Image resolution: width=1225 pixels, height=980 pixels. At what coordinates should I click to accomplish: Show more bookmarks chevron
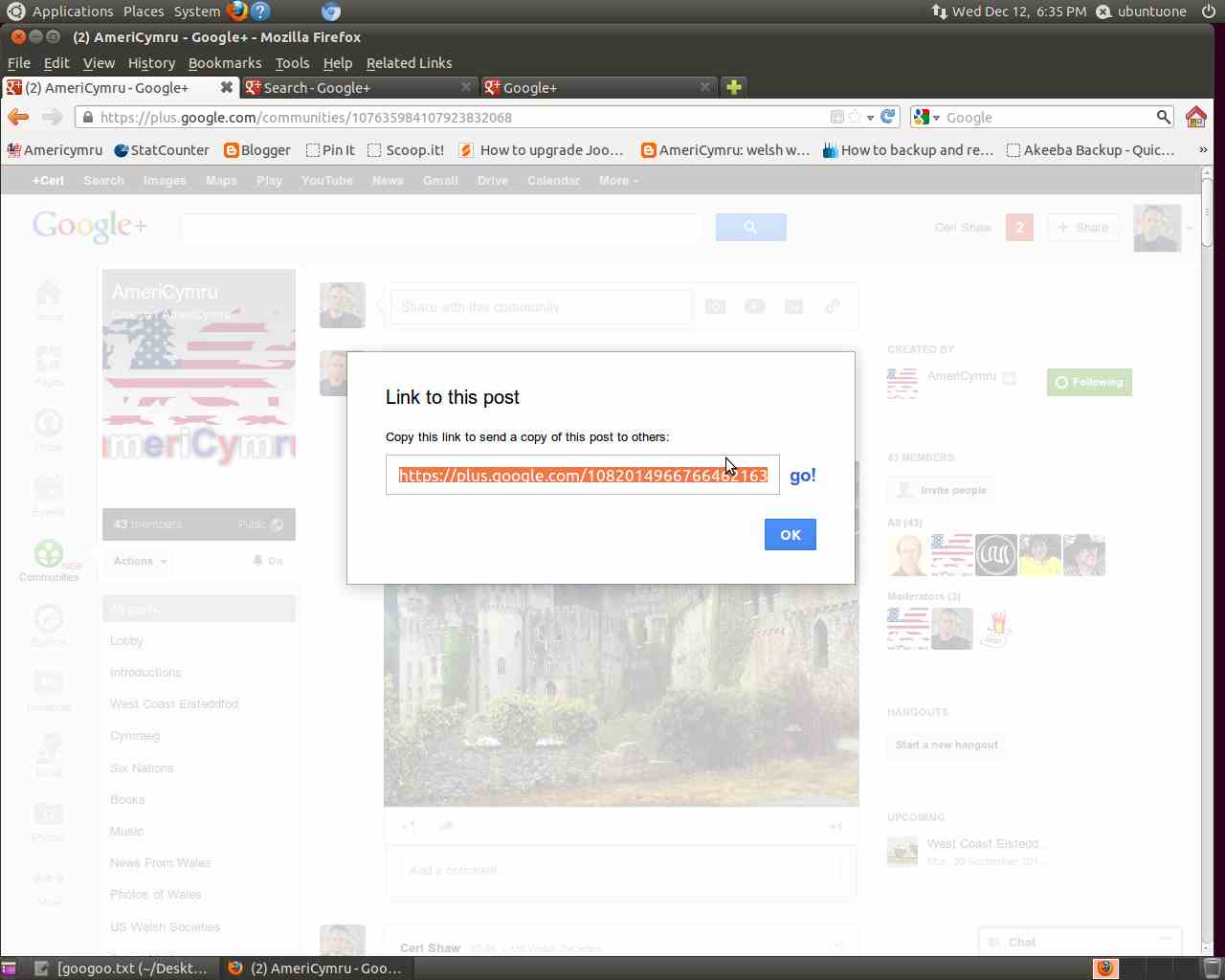1203,150
